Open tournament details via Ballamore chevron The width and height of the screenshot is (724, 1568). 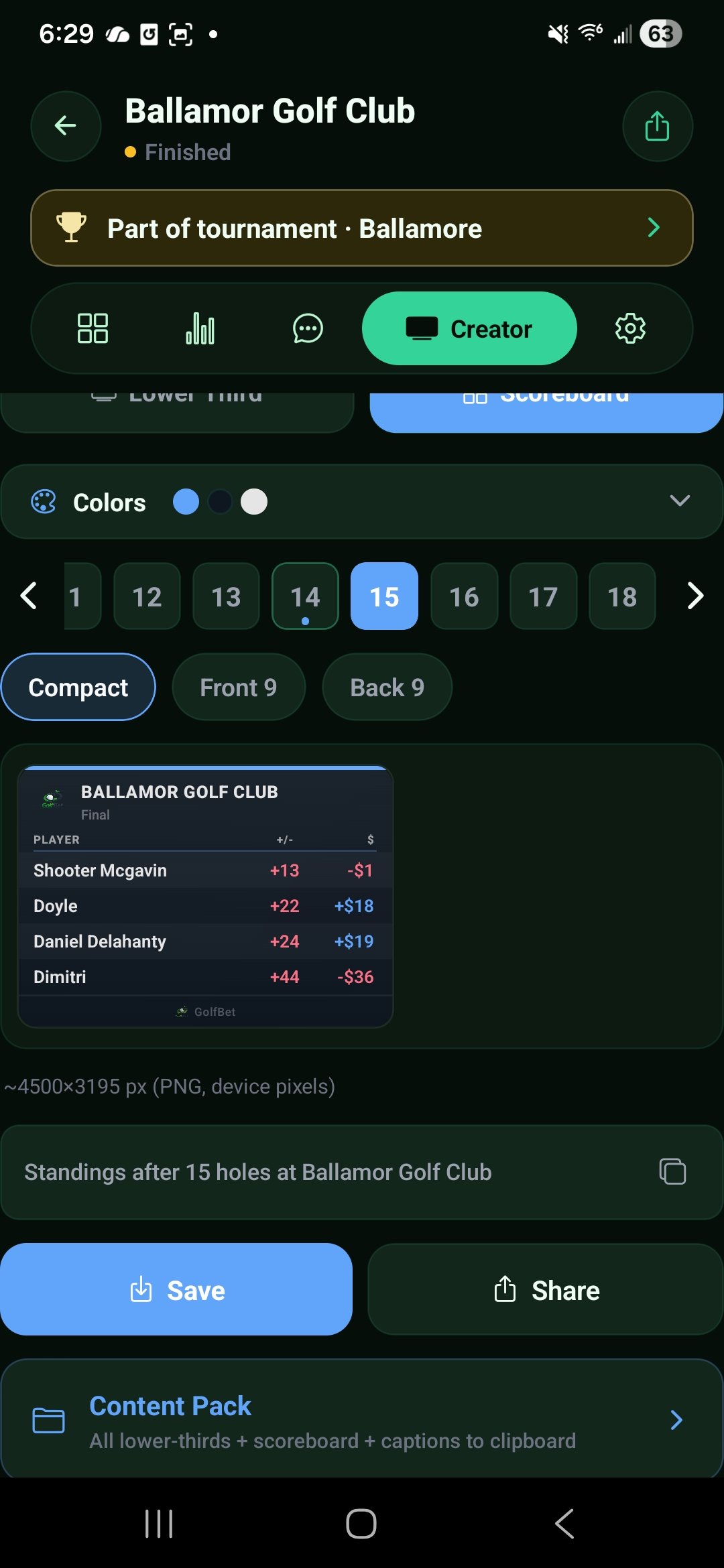[x=653, y=228]
